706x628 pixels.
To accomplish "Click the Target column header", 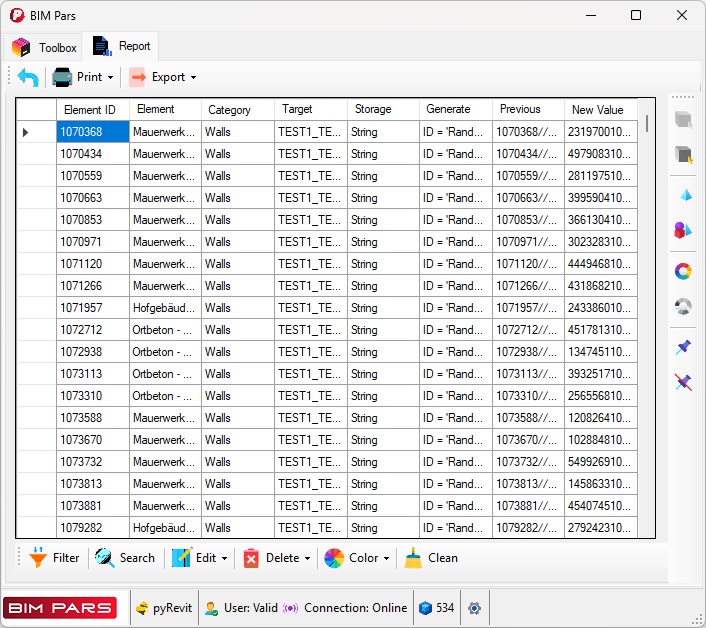I will coord(311,109).
